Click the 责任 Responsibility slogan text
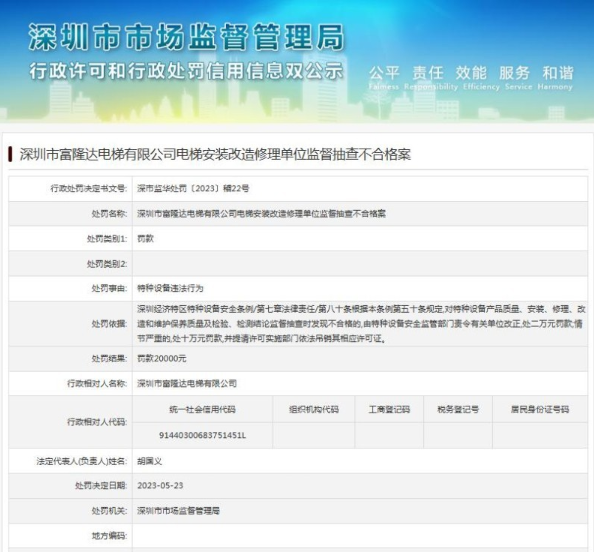 point(431,78)
